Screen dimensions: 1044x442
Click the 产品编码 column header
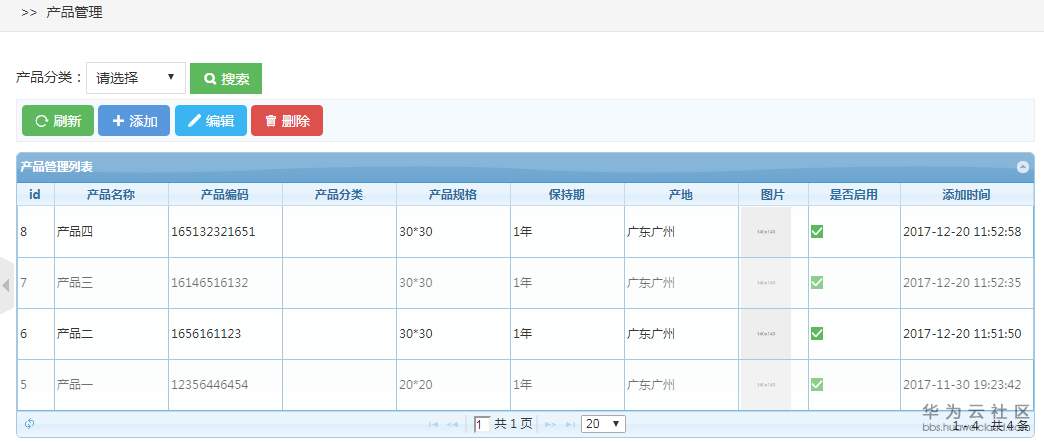(225, 194)
